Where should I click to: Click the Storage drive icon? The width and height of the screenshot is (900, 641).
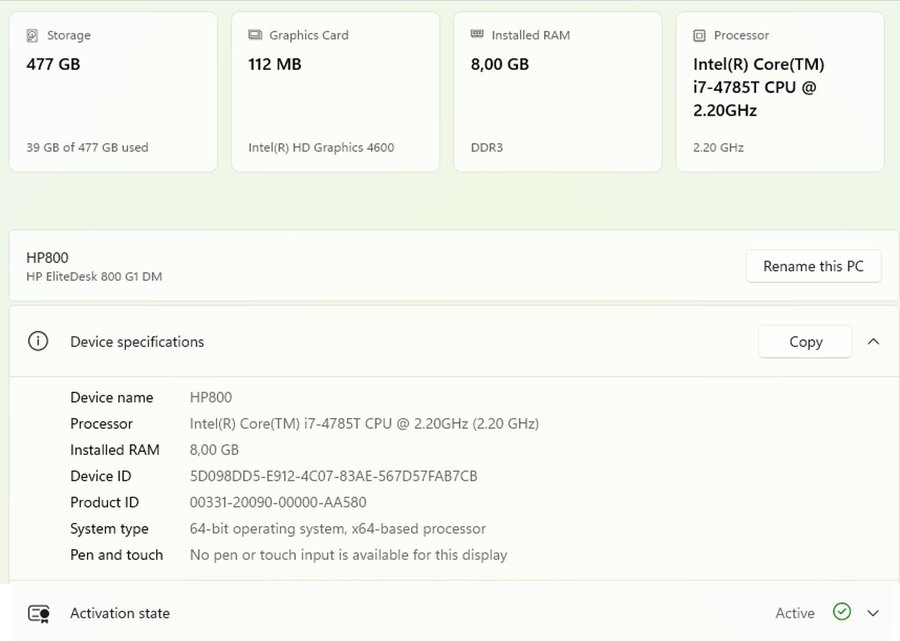coord(33,36)
